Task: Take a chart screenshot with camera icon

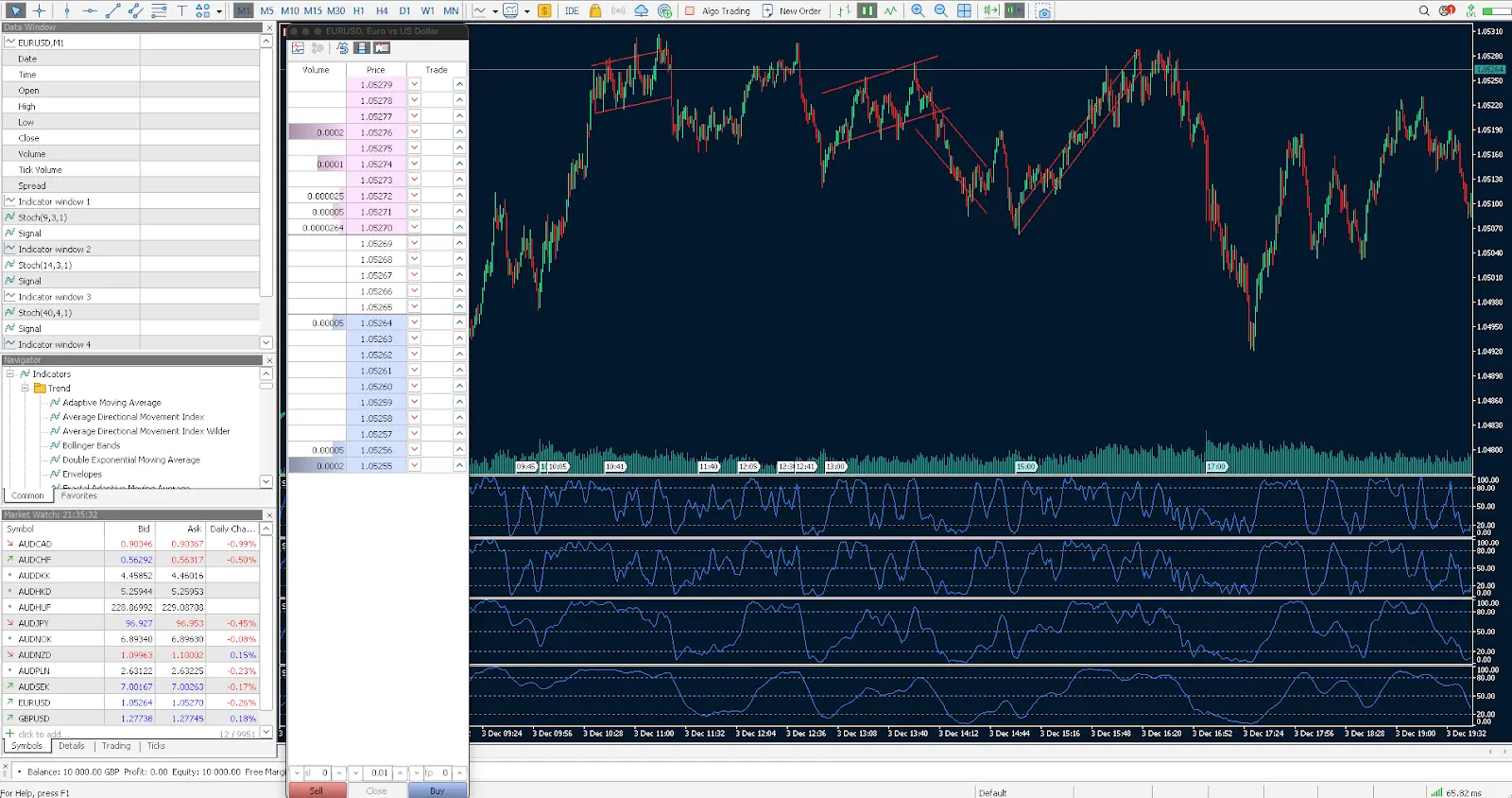Action: point(1043,10)
